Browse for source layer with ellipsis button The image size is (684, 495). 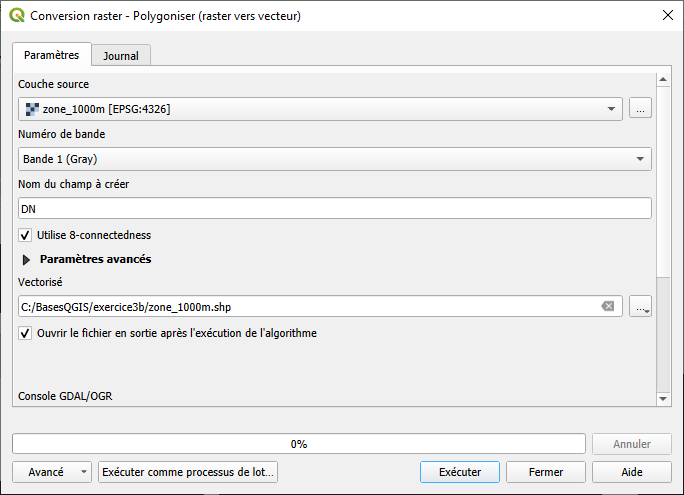(x=641, y=108)
